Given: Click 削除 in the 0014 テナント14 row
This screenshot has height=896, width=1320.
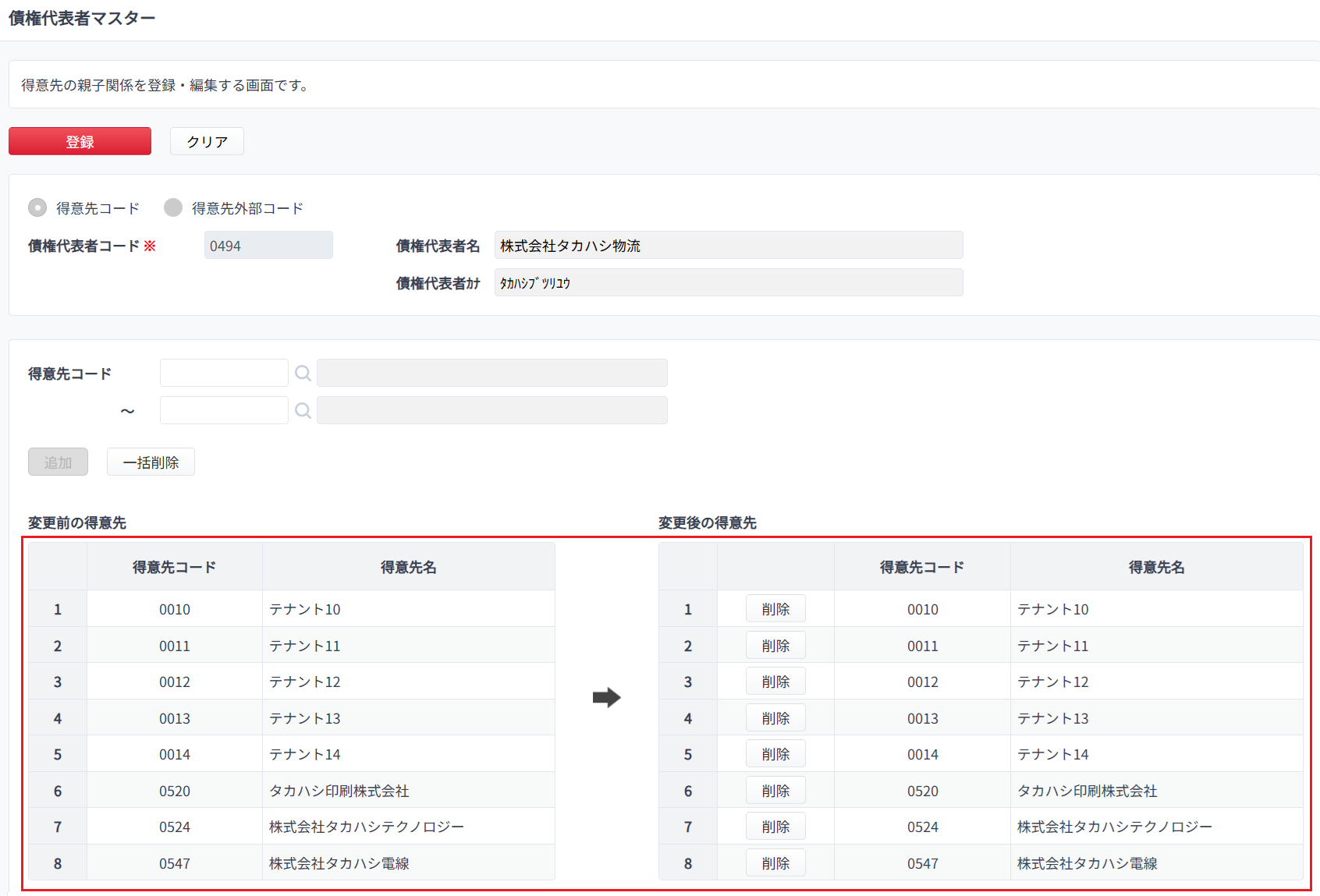Looking at the screenshot, I should [x=775, y=754].
